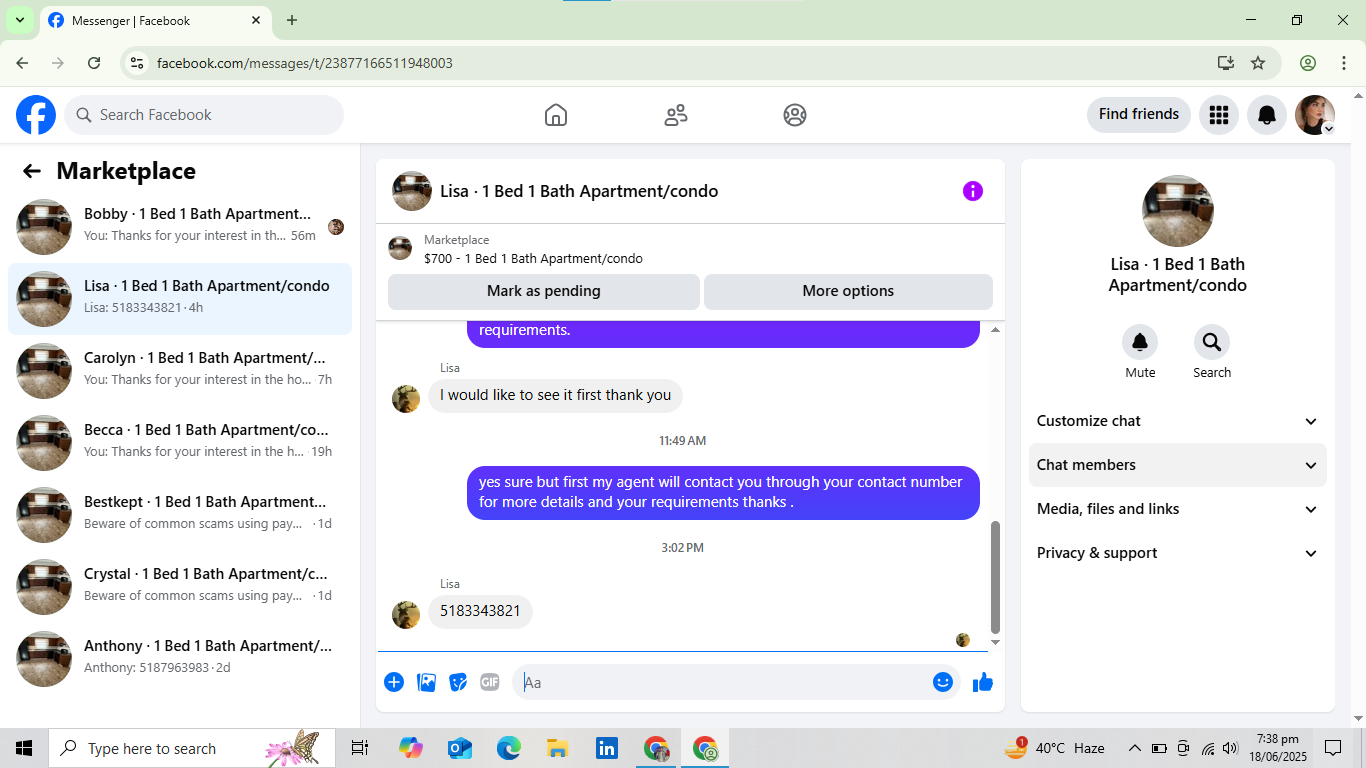Expand the Privacy & support section
The height and width of the screenshot is (768, 1366).
(x=1178, y=553)
